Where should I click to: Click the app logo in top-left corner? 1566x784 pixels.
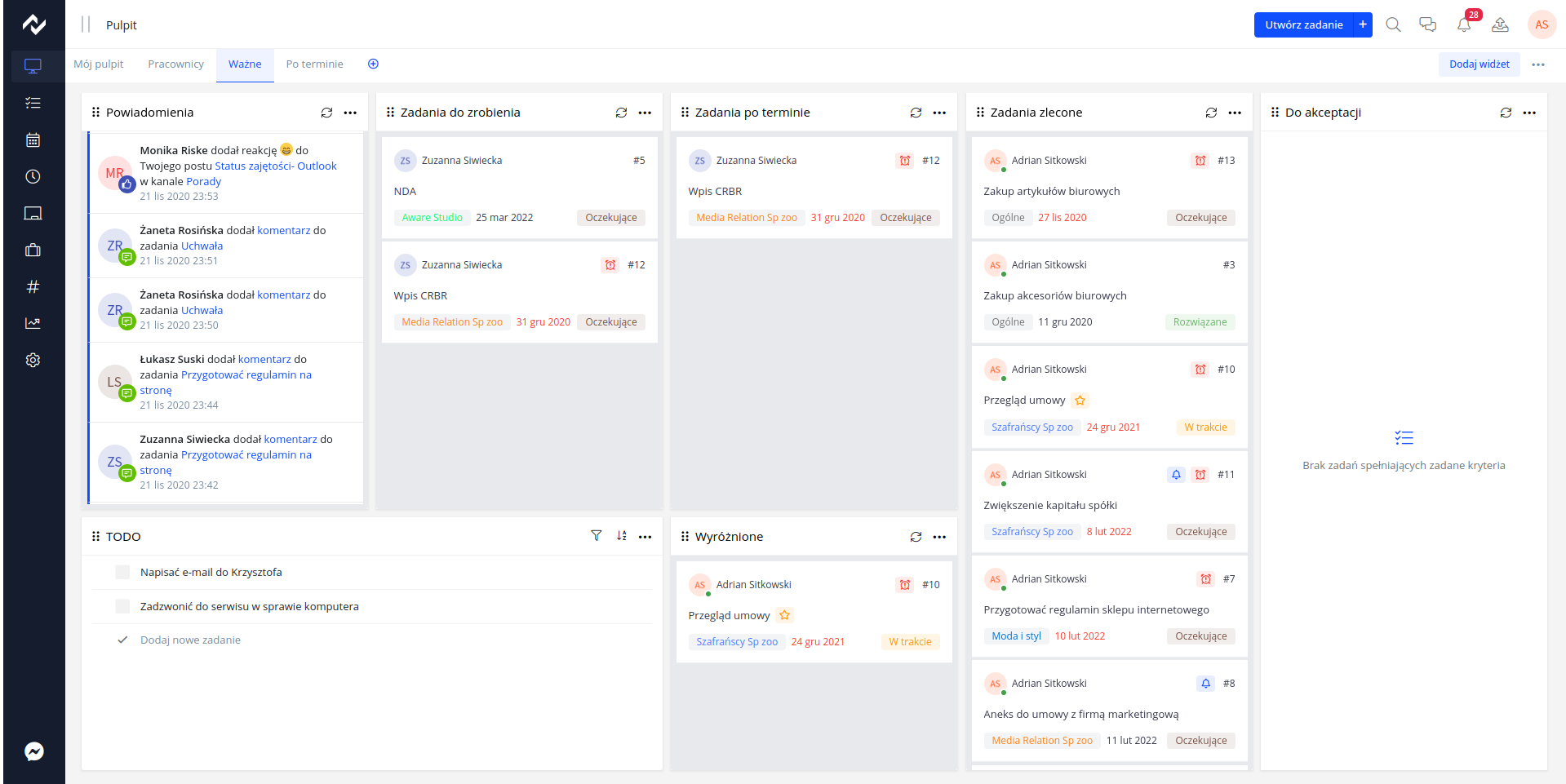pos(33,24)
